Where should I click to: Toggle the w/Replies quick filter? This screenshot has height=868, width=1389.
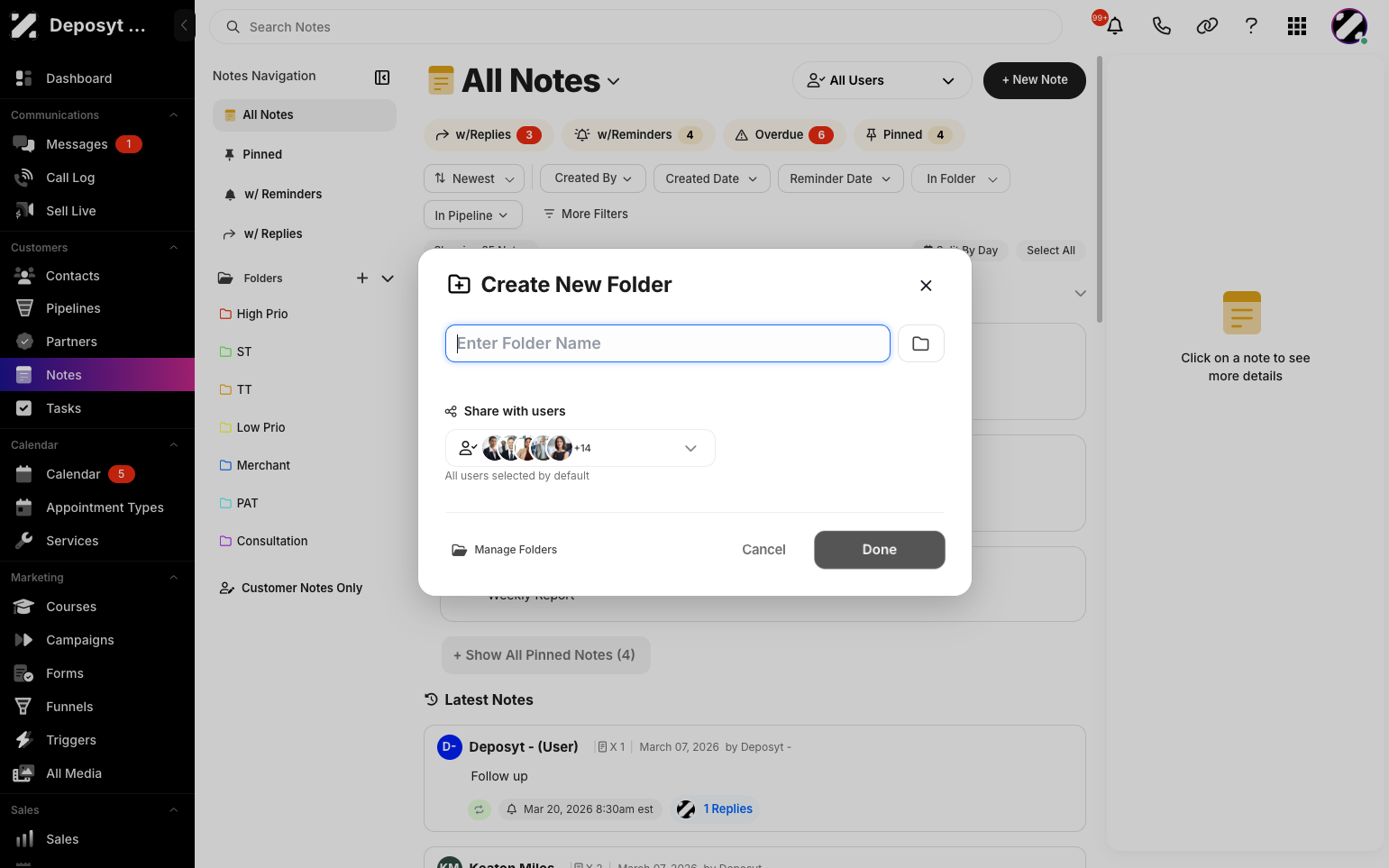pos(488,135)
